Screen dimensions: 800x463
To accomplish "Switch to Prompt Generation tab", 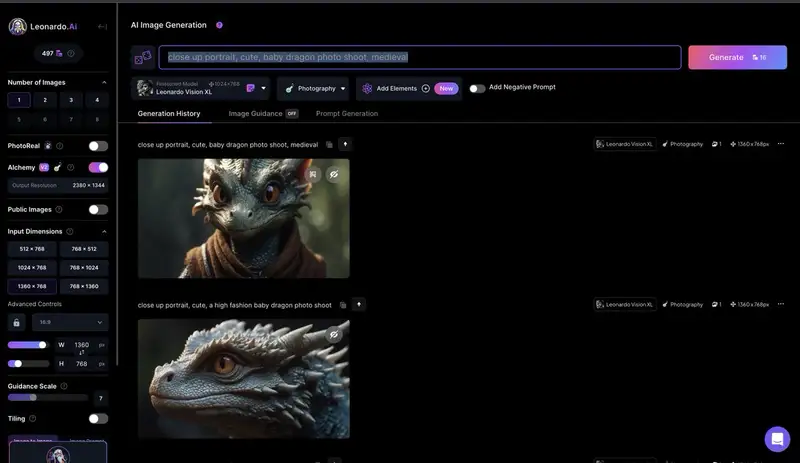I will [x=347, y=113].
